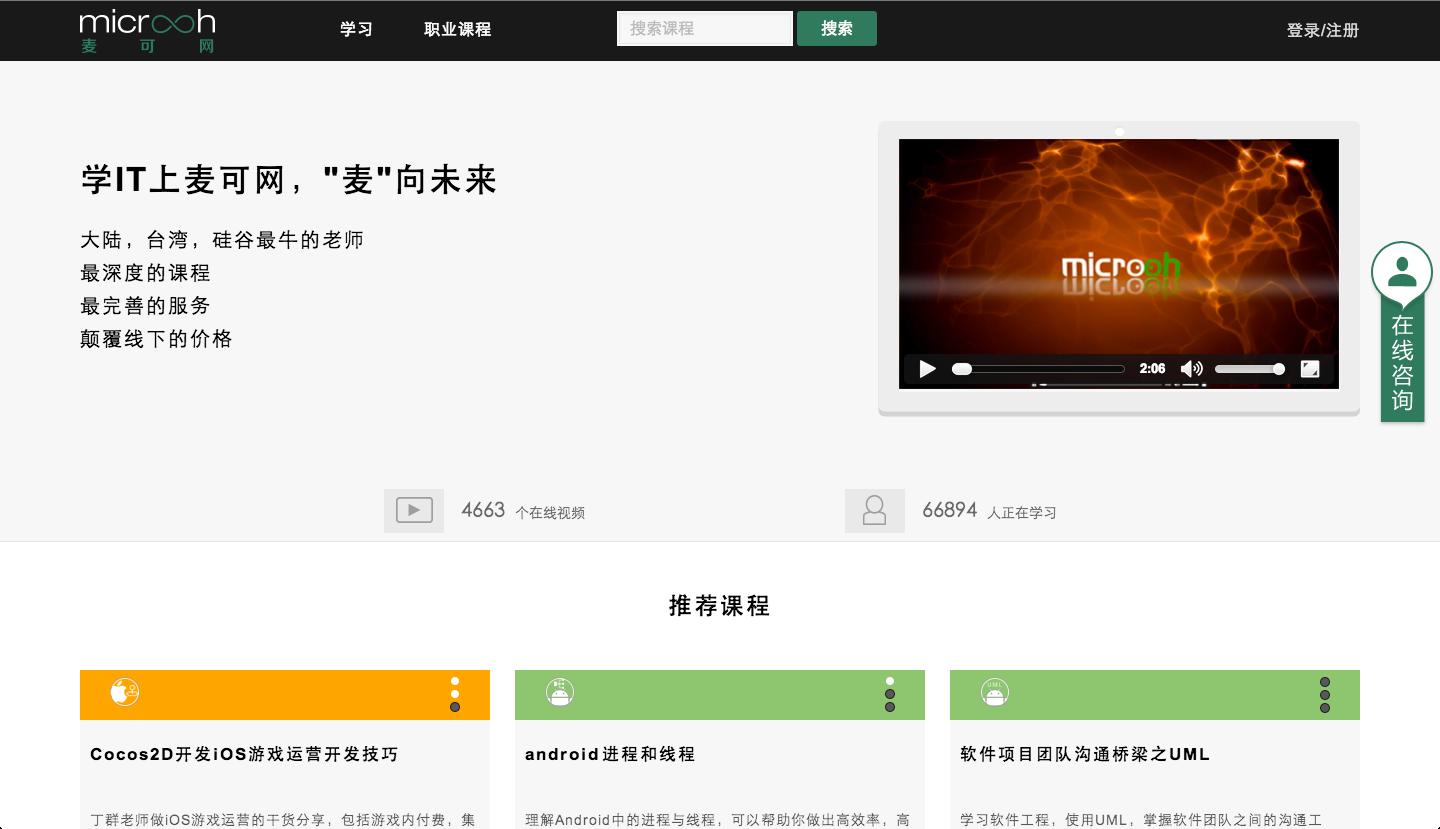Image resolution: width=1440 pixels, height=829 pixels.
Task: Click the Android icon on android进程和线程 card
Action: (560, 692)
